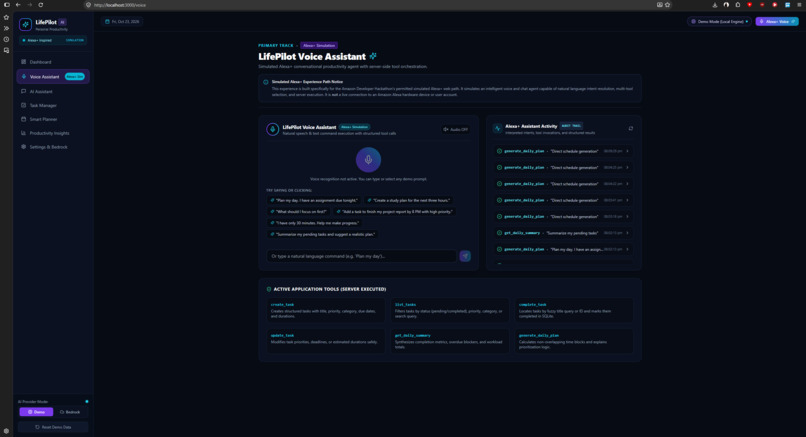Open the Demo Mode (Local Engine) pill

[720, 22]
